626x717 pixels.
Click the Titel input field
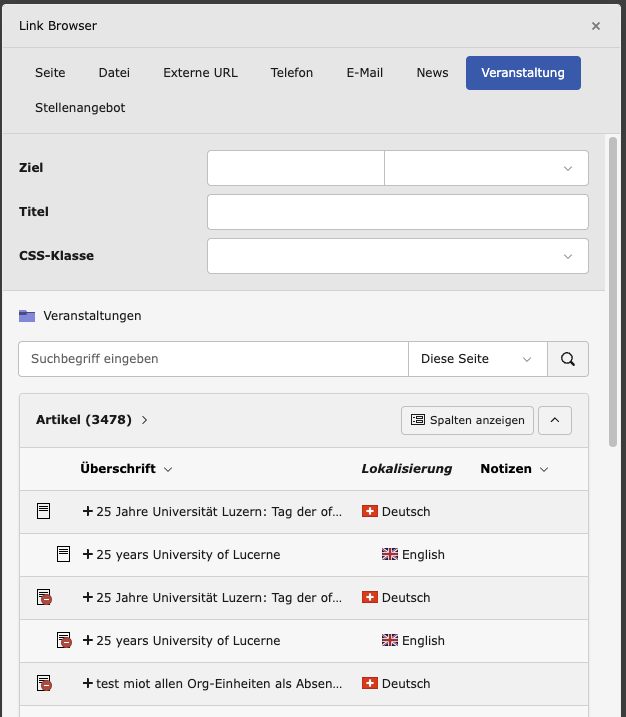click(397, 212)
